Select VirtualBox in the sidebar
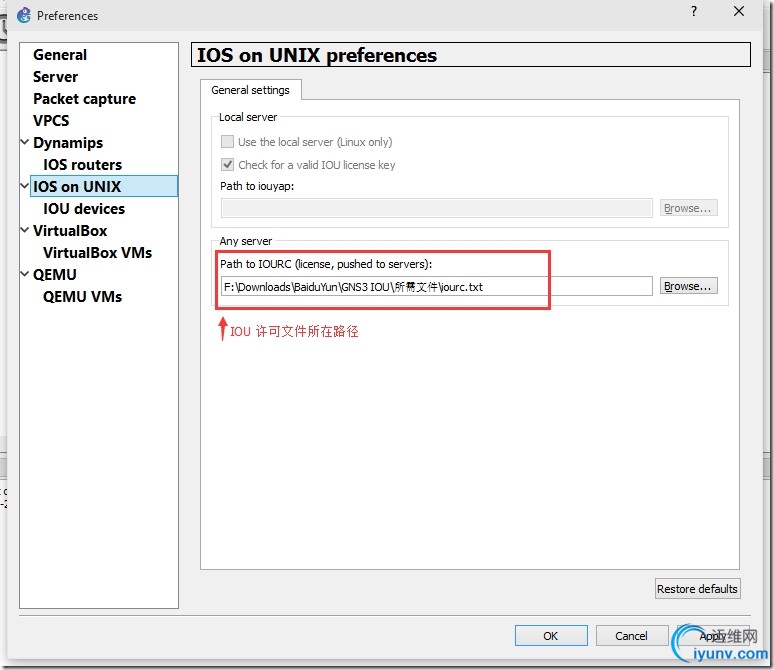This screenshot has height=670, width=774. point(70,231)
